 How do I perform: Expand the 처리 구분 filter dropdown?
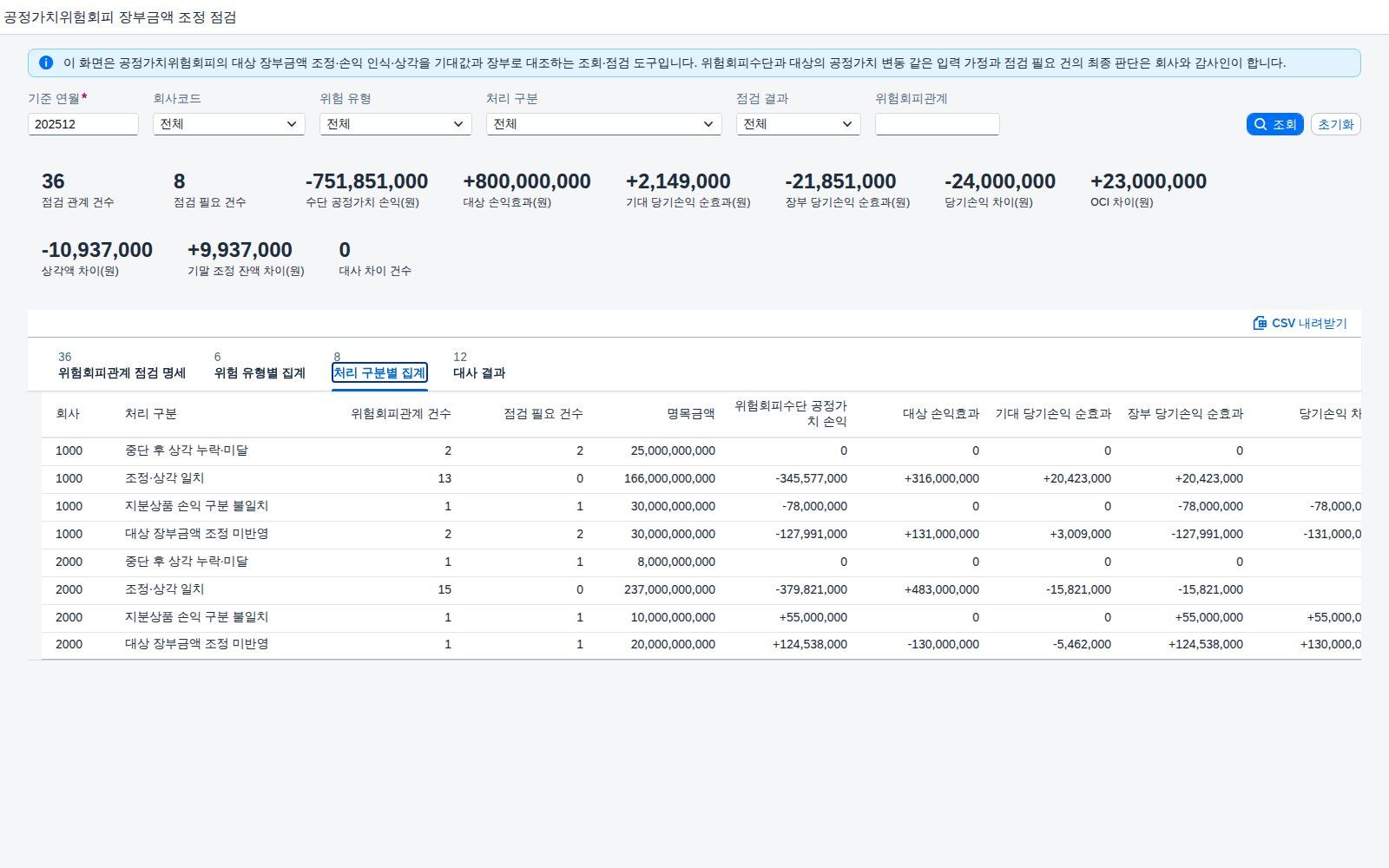tap(604, 124)
